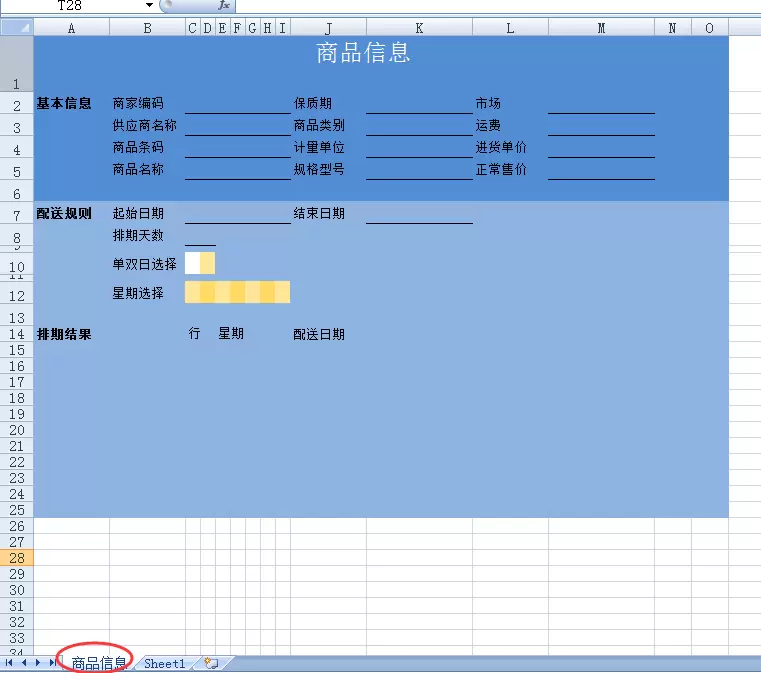
Task: Click the first sheet navigation arrow
Action: pos(9,663)
